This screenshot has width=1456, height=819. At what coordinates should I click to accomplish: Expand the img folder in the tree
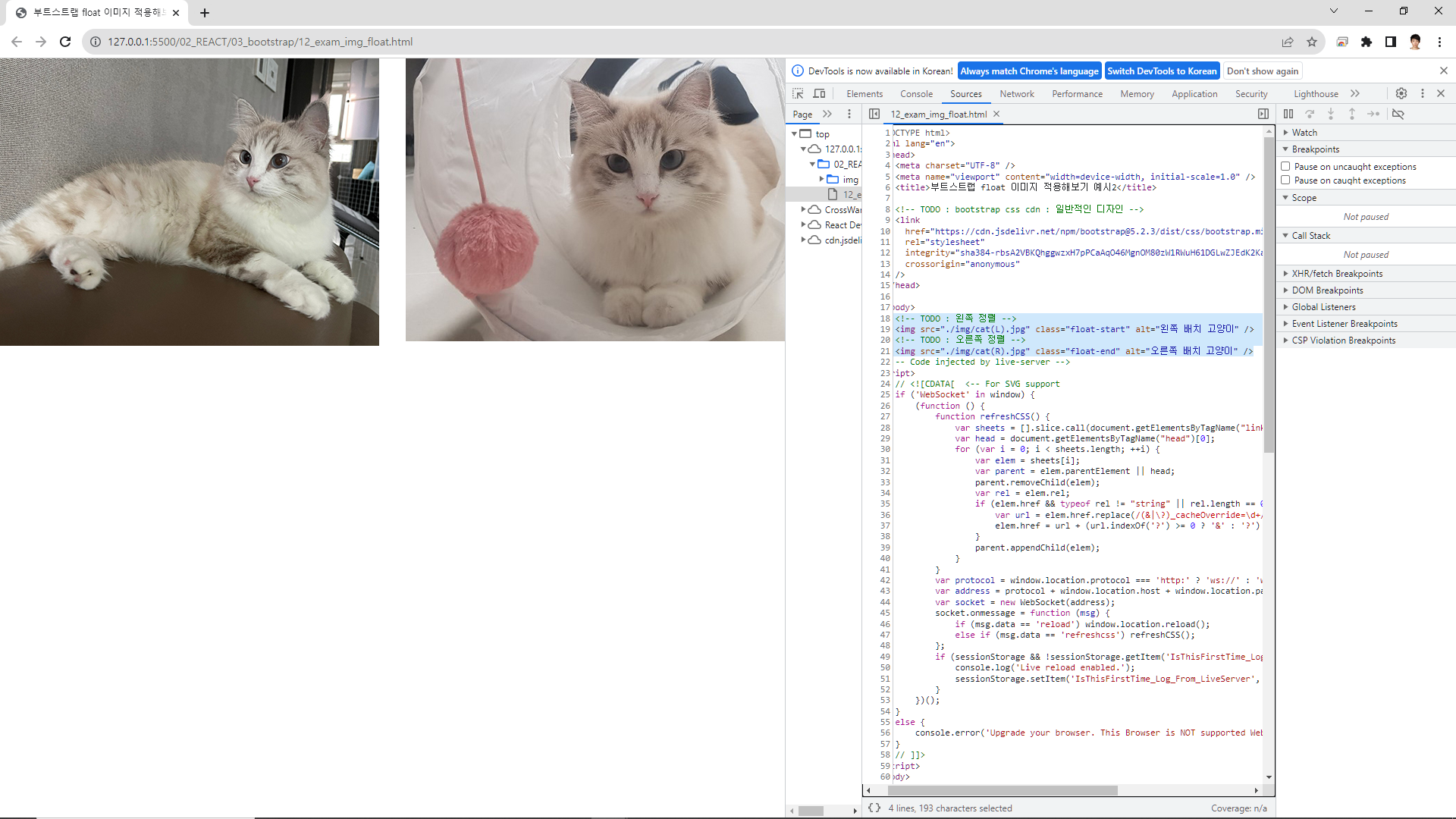coord(822,179)
